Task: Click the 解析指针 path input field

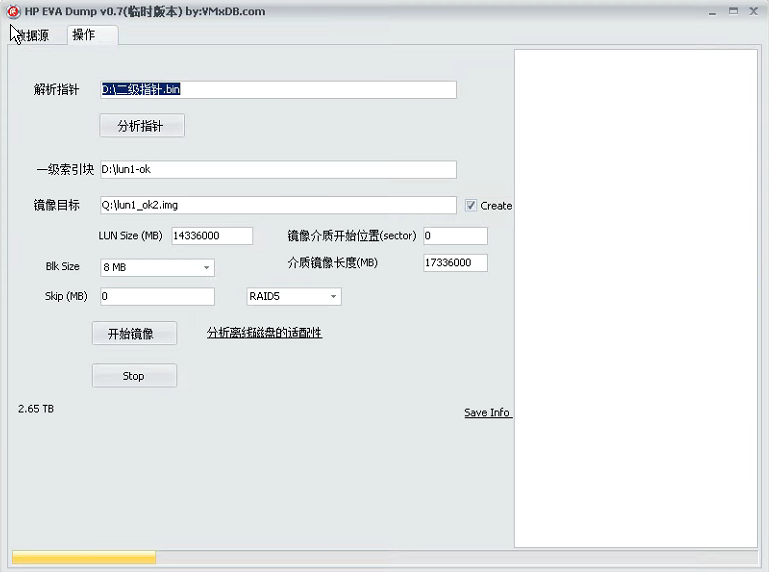Action: 278,90
